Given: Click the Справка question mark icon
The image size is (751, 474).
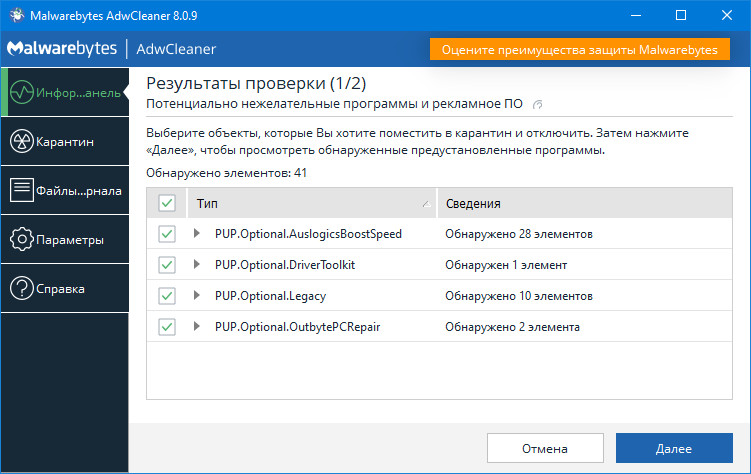Looking at the screenshot, I should 22,288.
